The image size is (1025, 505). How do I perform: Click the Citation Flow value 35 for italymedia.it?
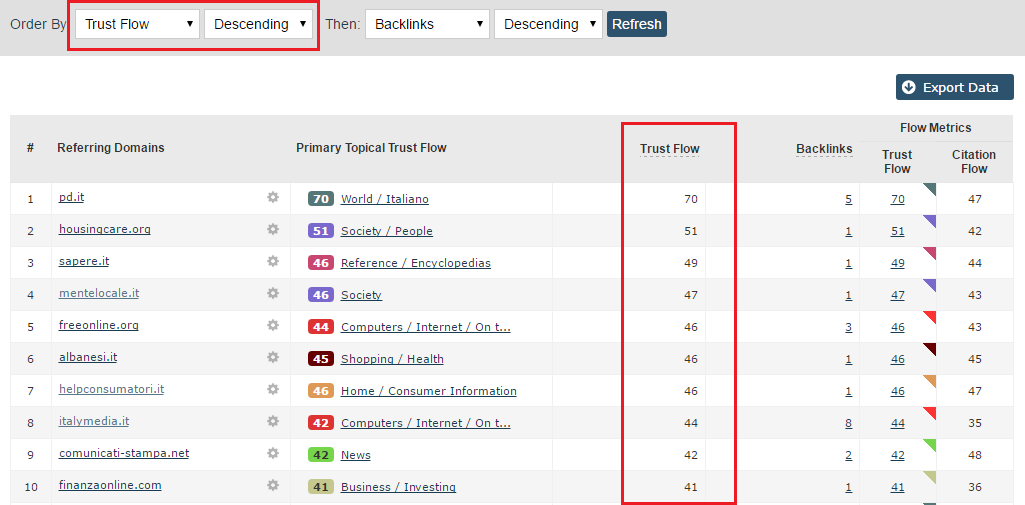pos(975,423)
